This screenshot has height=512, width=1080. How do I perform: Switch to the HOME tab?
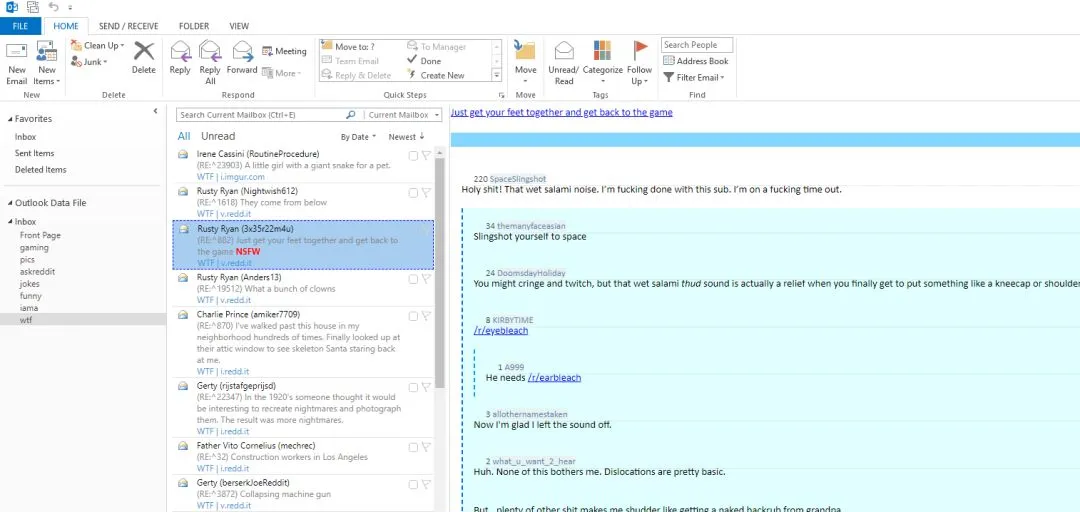(66, 26)
